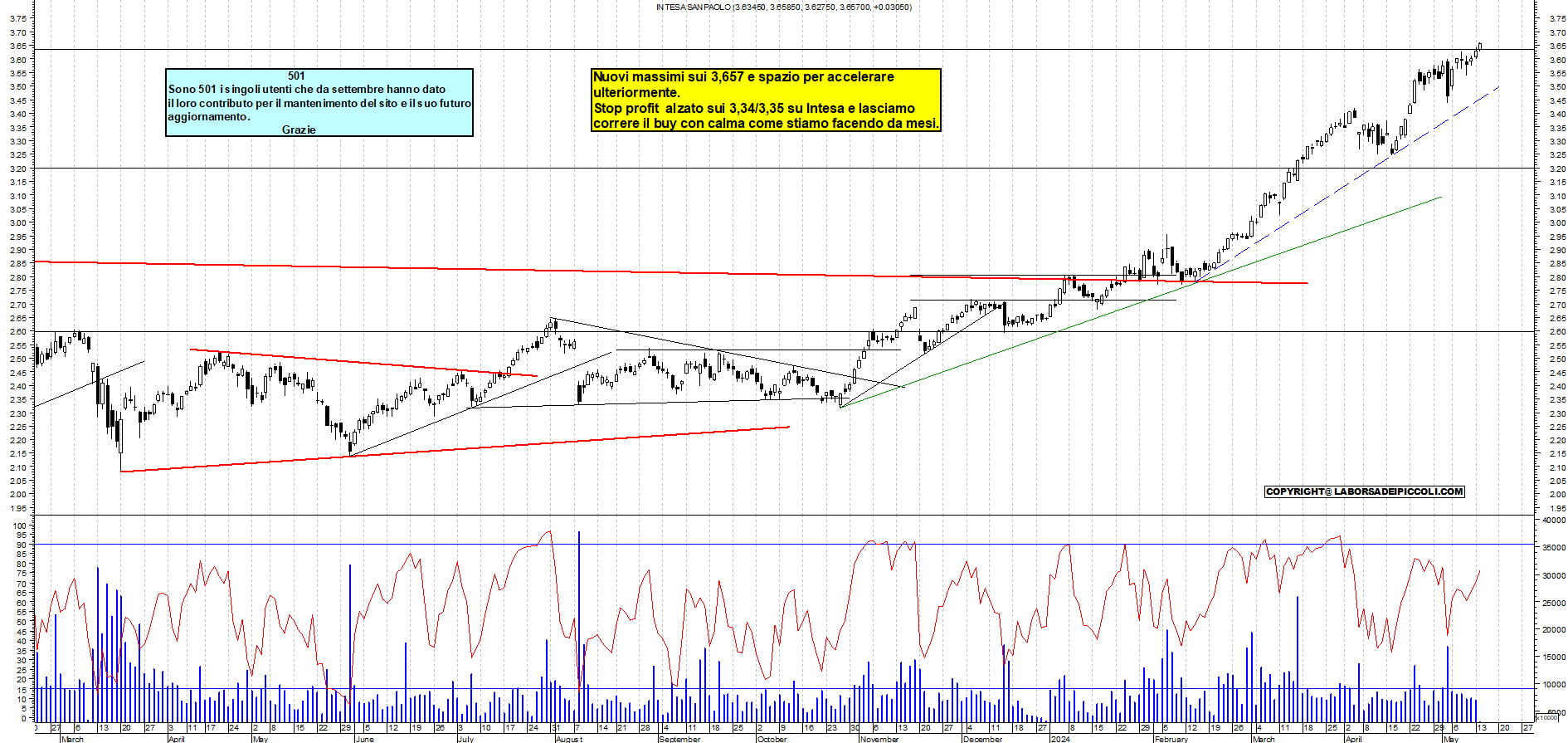The image size is (1568, 743).
Task: Click the February label on time axis
Action: (1171, 739)
